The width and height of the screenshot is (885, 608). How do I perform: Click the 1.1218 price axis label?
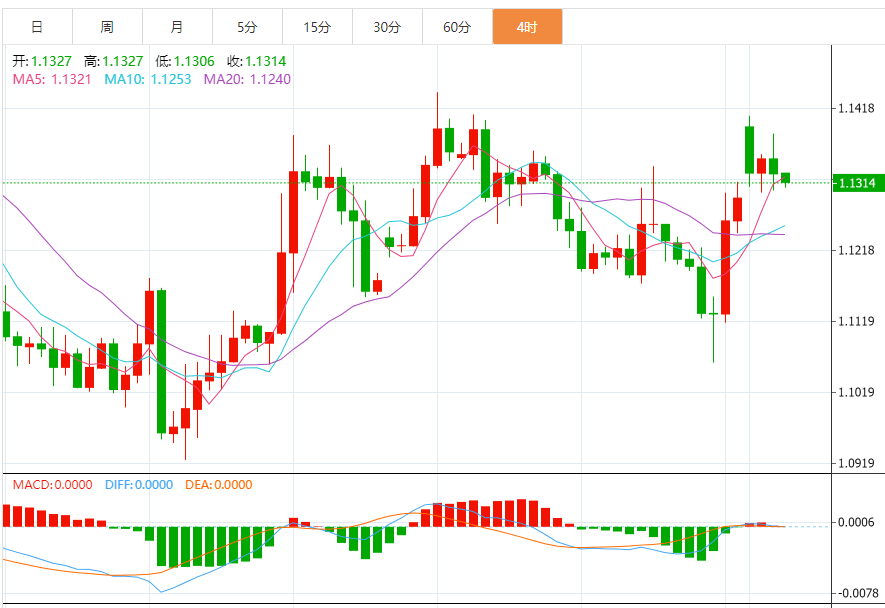(856, 250)
